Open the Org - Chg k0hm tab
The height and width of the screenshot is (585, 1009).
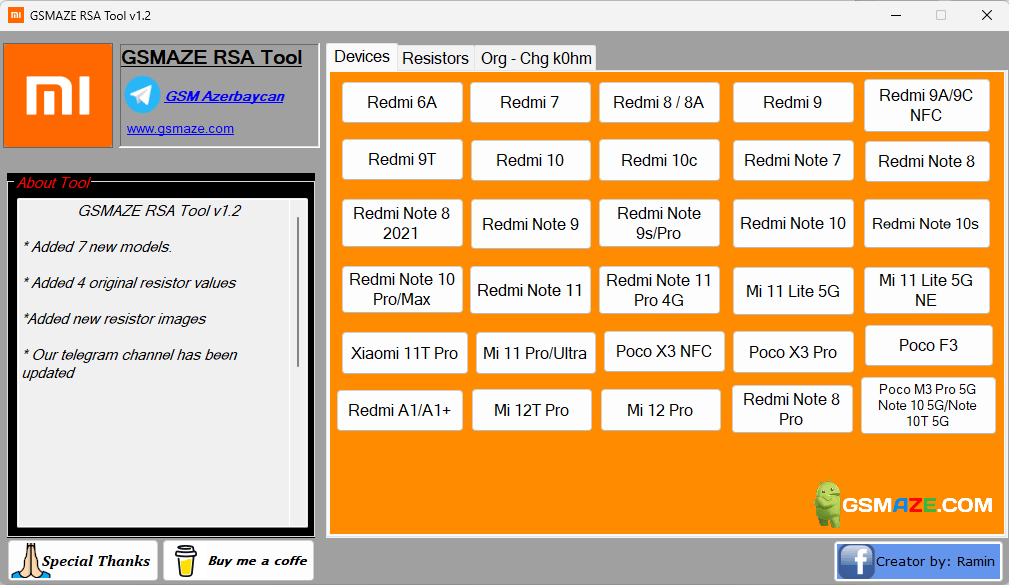(x=534, y=58)
